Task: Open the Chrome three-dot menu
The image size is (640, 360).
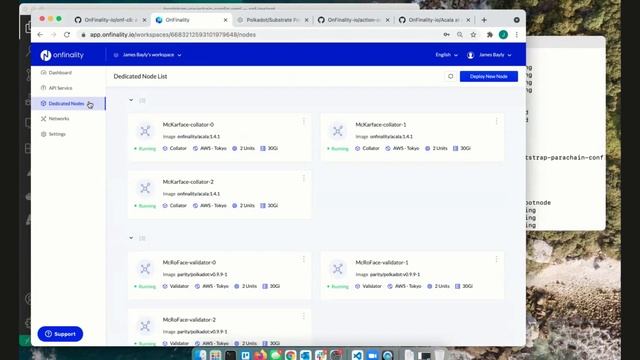Action: coord(517,35)
